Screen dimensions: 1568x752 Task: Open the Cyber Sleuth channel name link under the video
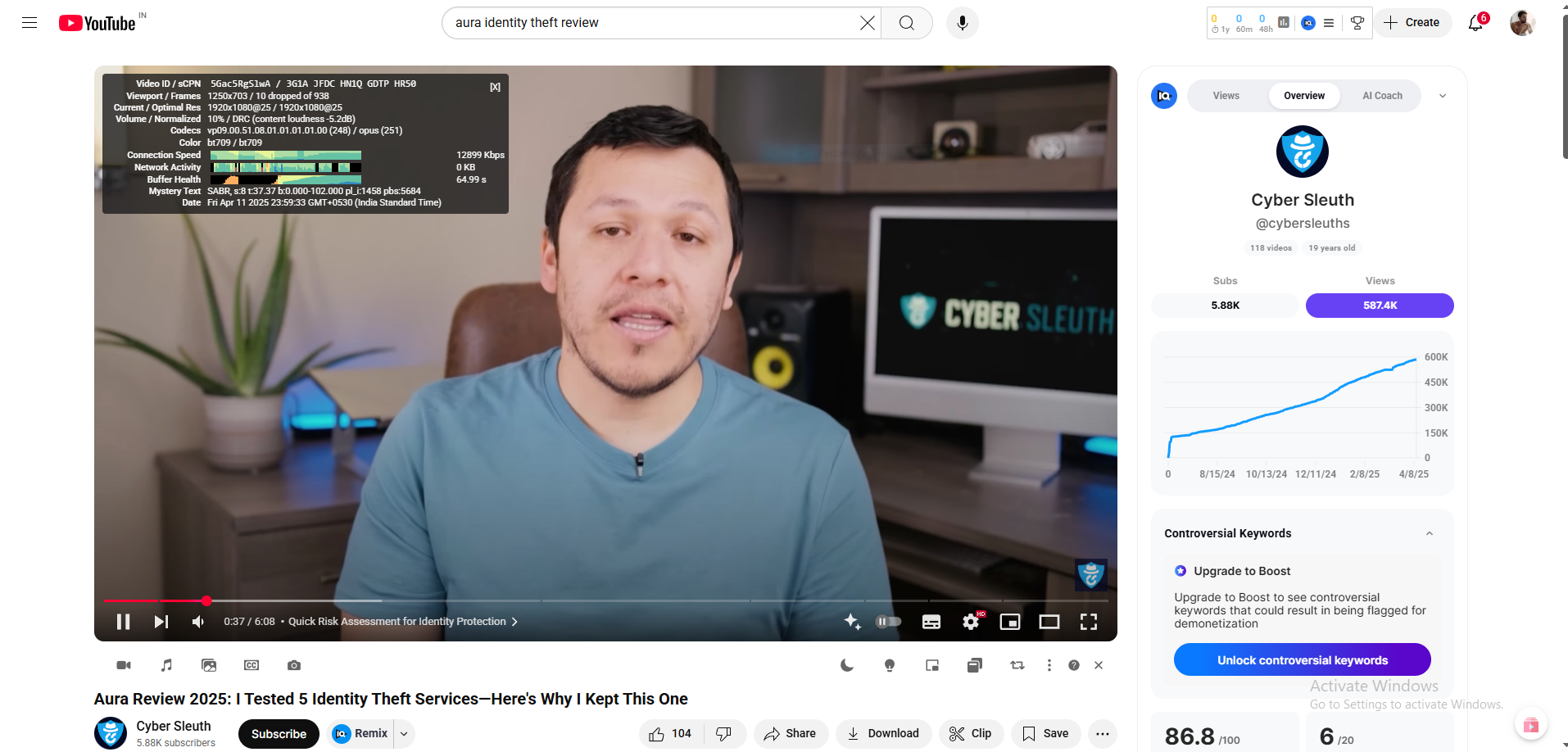tap(174, 726)
